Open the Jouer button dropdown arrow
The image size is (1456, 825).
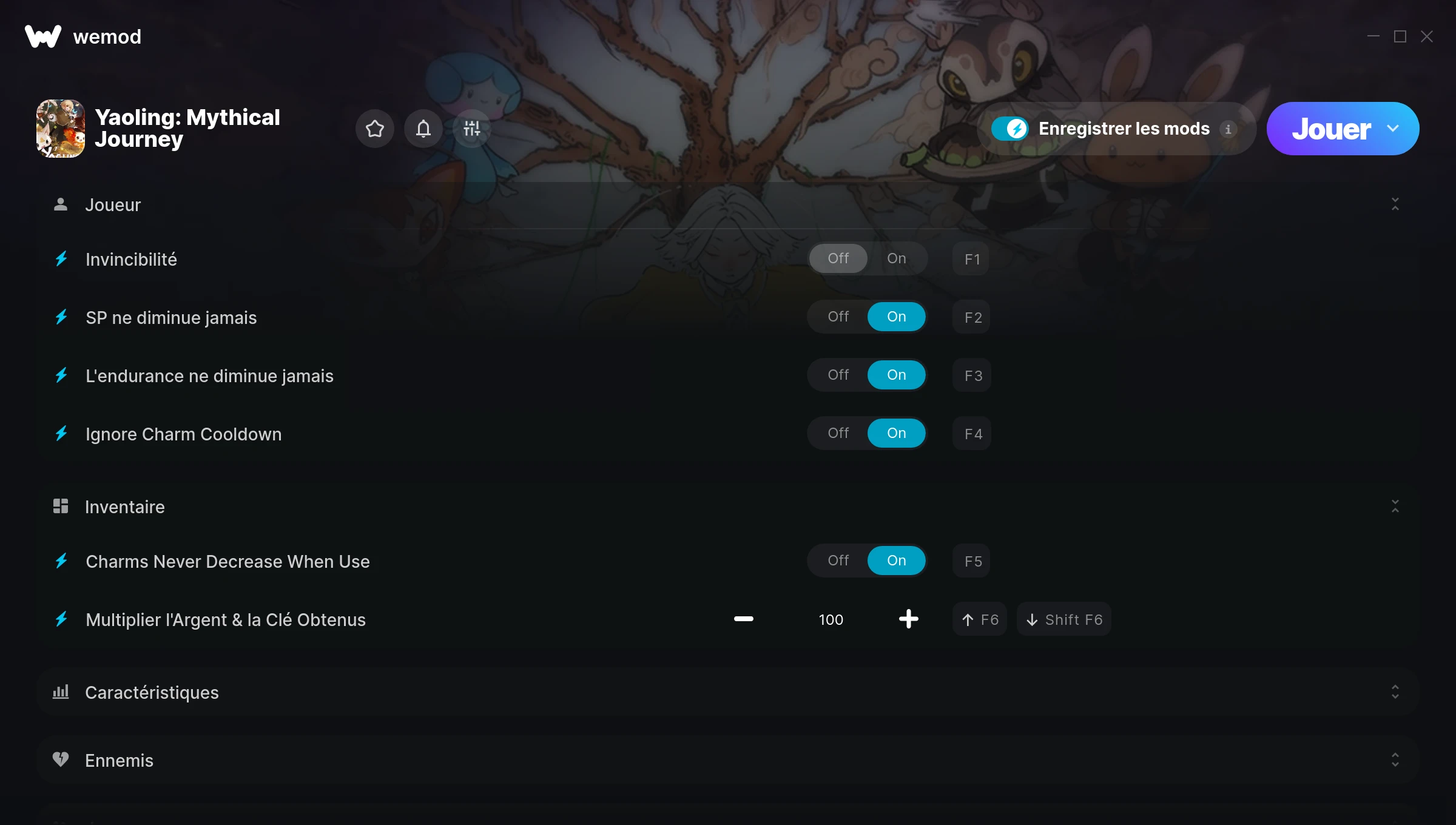click(1393, 129)
